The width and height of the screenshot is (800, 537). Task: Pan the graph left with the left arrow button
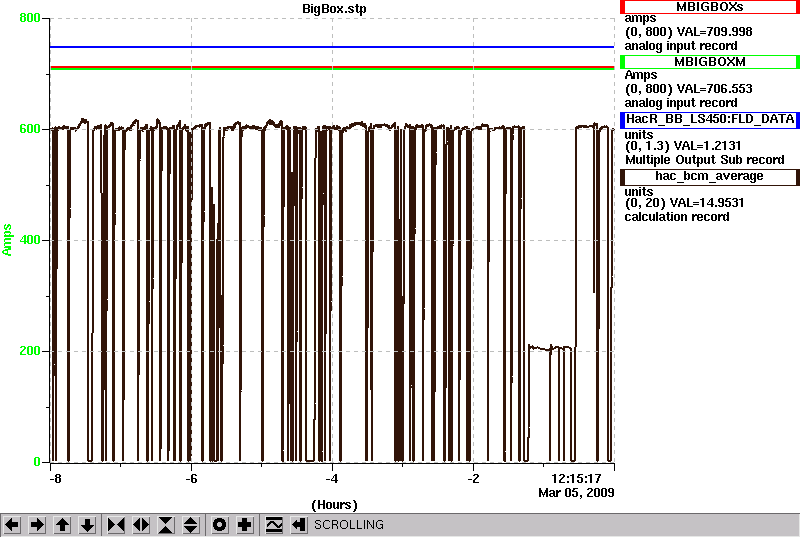pos(12,525)
